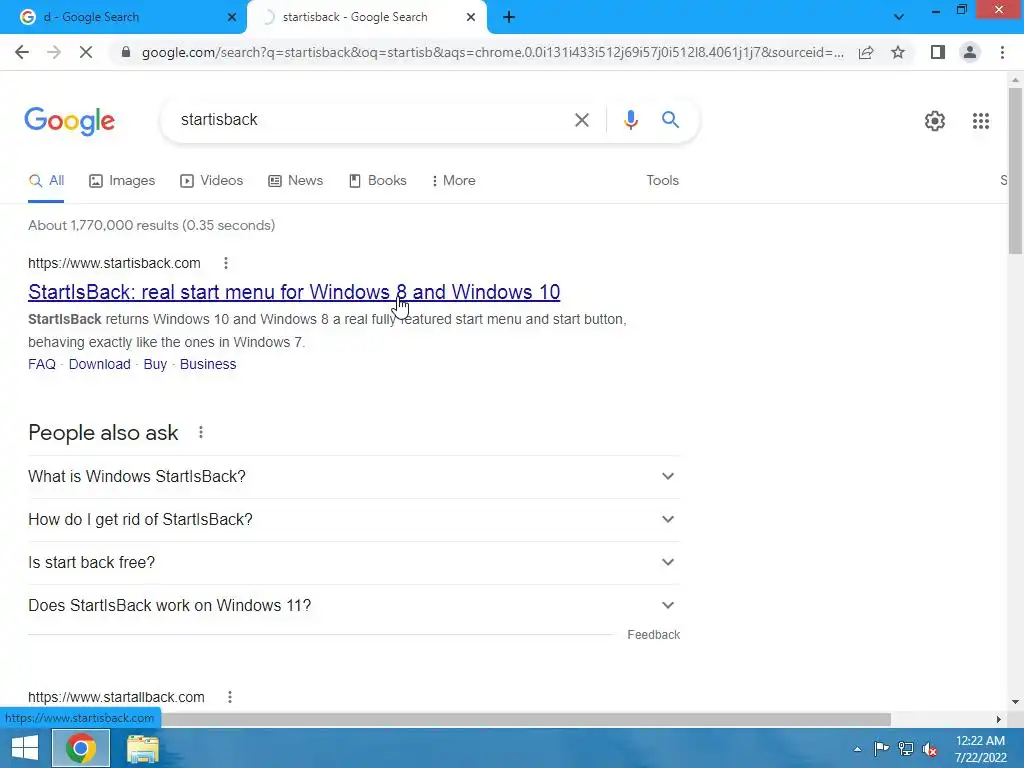
Task: Switch to News results
Action: tap(296, 180)
